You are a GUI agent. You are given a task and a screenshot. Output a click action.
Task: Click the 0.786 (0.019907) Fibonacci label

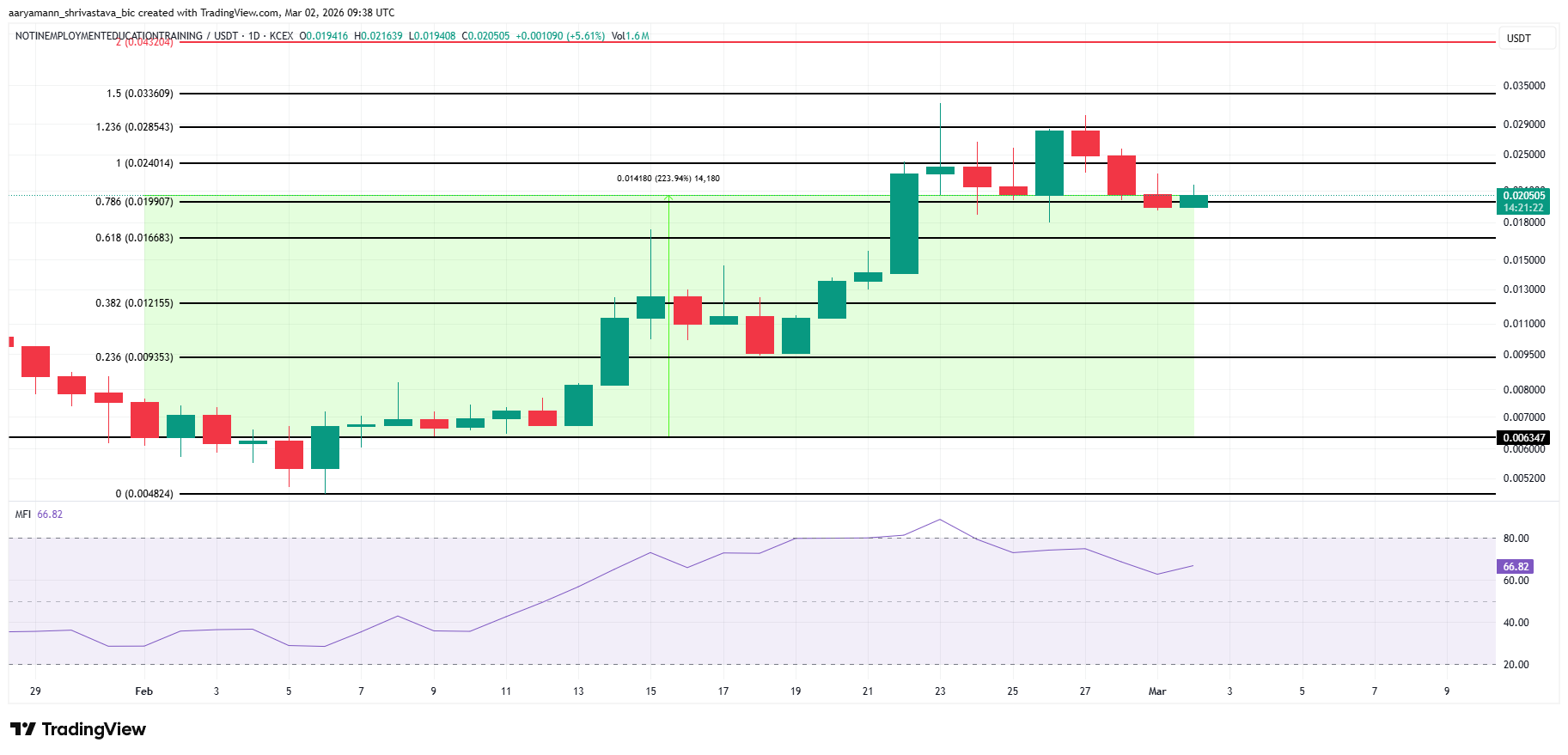pyautogui.click(x=134, y=202)
